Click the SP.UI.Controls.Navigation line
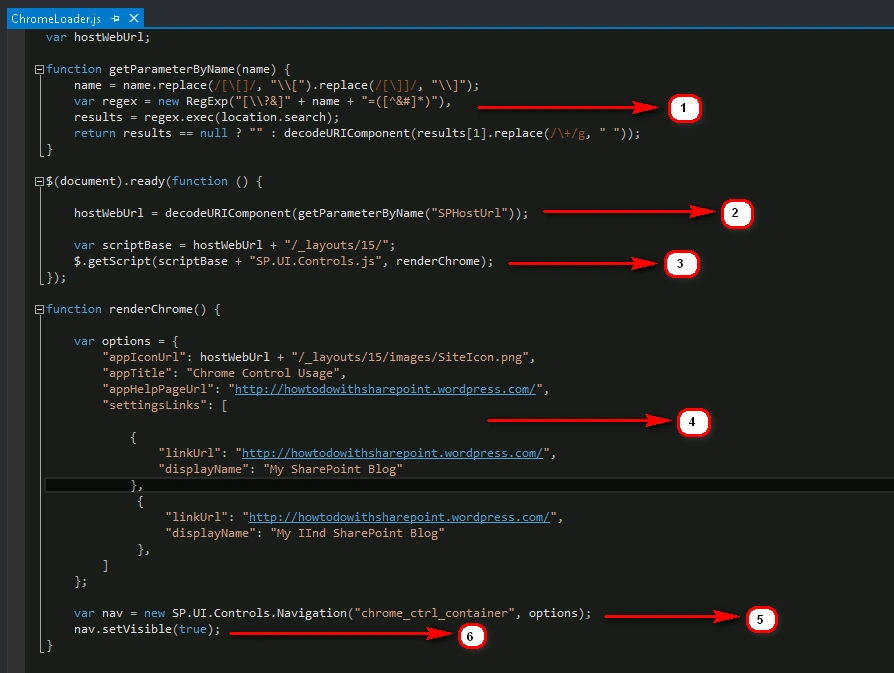Image resolution: width=894 pixels, height=673 pixels. [x=332, y=613]
